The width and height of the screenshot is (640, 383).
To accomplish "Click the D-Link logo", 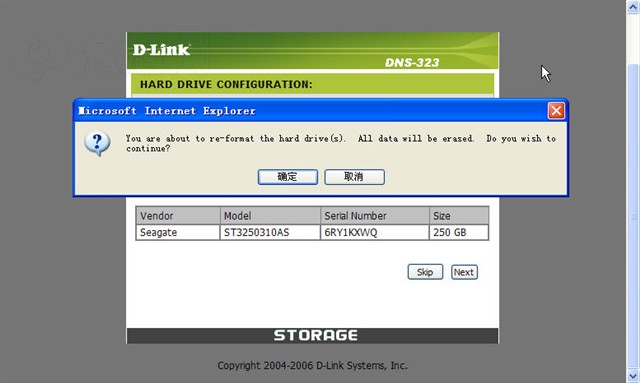I will coord(161,50).
